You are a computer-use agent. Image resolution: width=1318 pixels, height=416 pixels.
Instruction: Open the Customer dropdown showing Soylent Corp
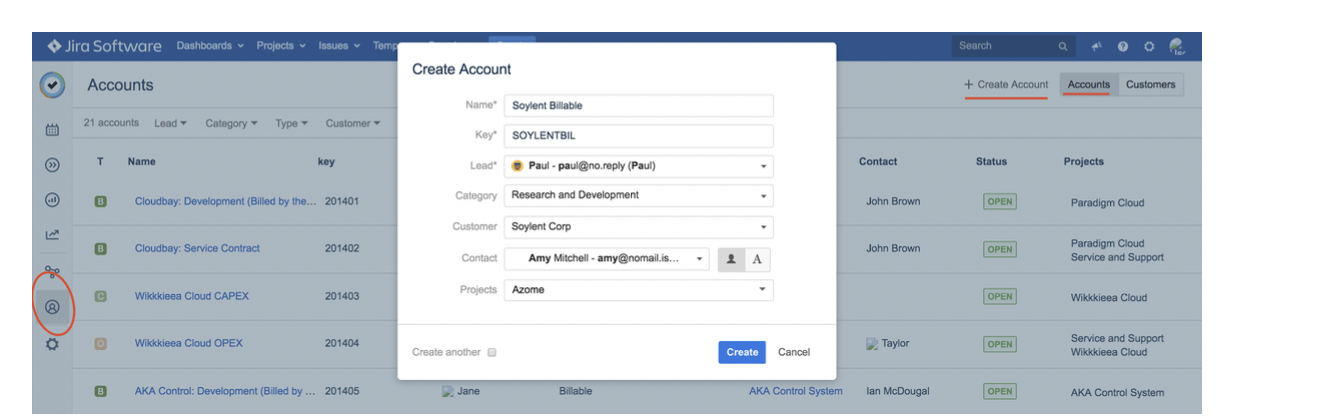(x=638, y=227)
